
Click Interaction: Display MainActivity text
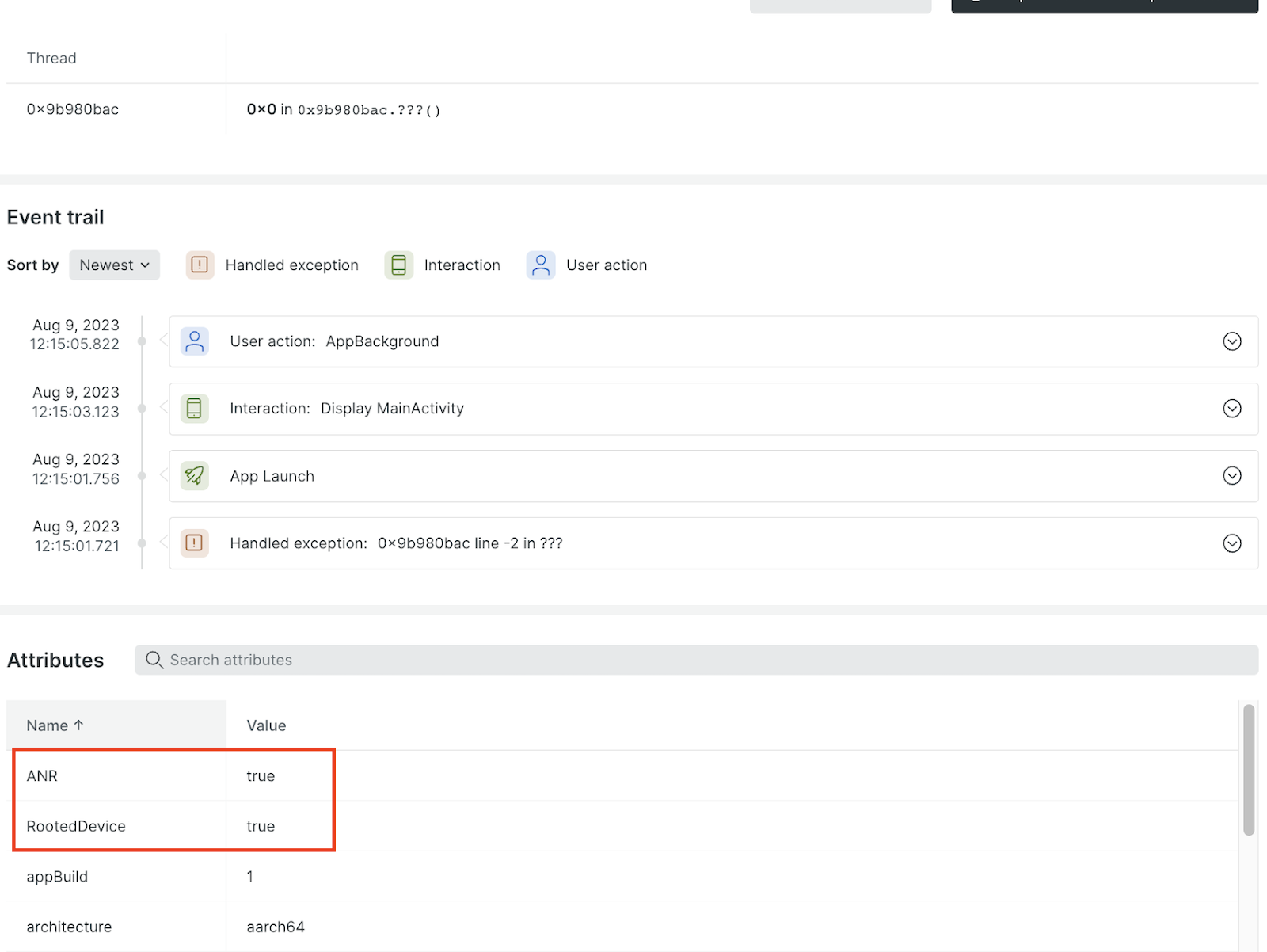tap(347, 409)
